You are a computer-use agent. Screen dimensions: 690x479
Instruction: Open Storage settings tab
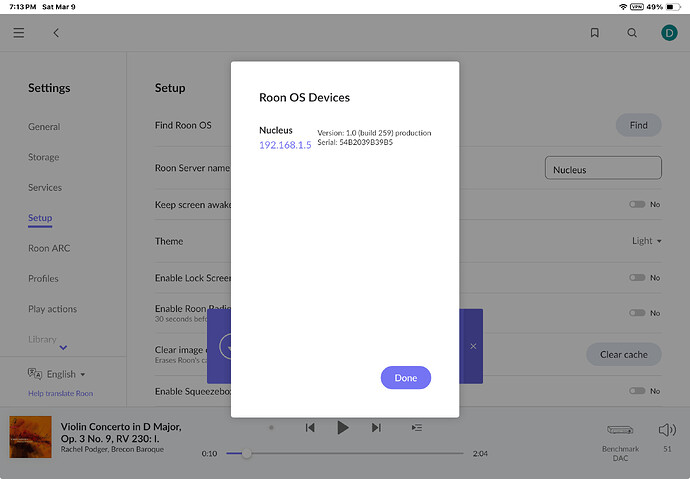coord(44,157)
